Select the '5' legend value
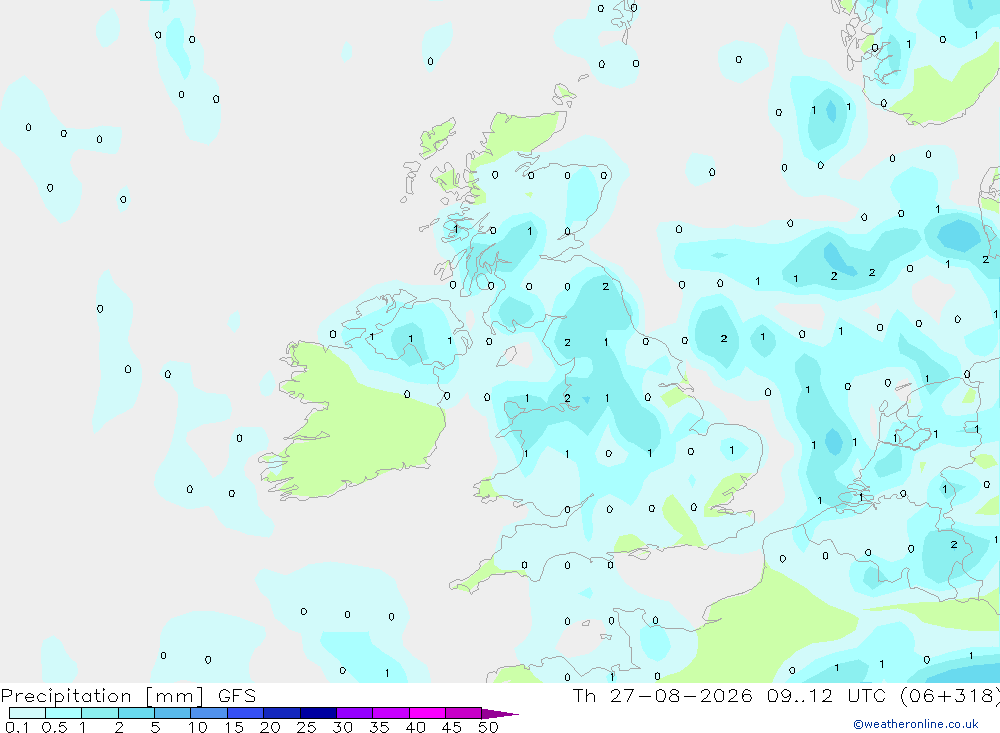Screen dimensions: 1000x733 [155, 727]
